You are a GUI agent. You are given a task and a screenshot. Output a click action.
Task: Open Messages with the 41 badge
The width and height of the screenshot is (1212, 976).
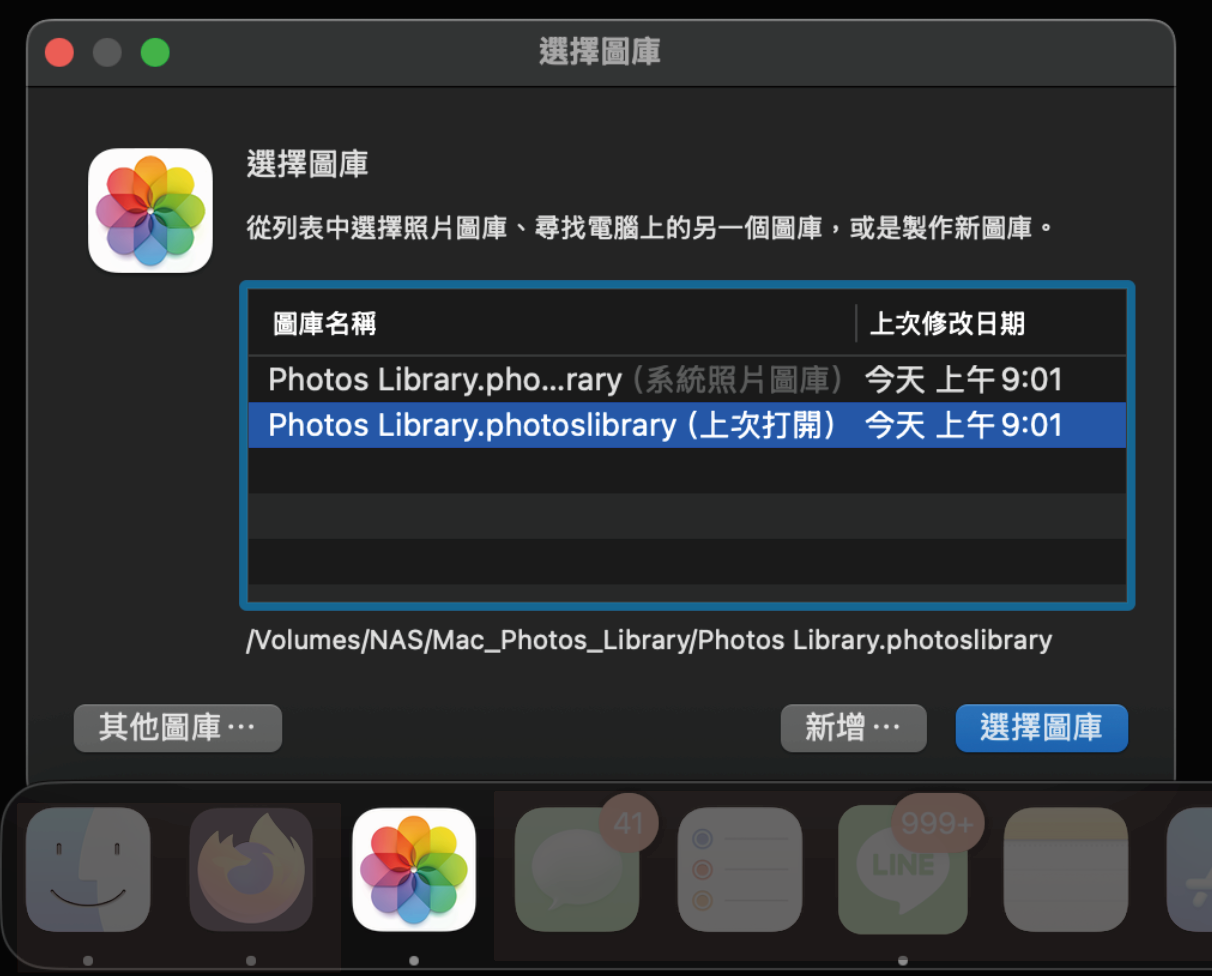point(577,870)
